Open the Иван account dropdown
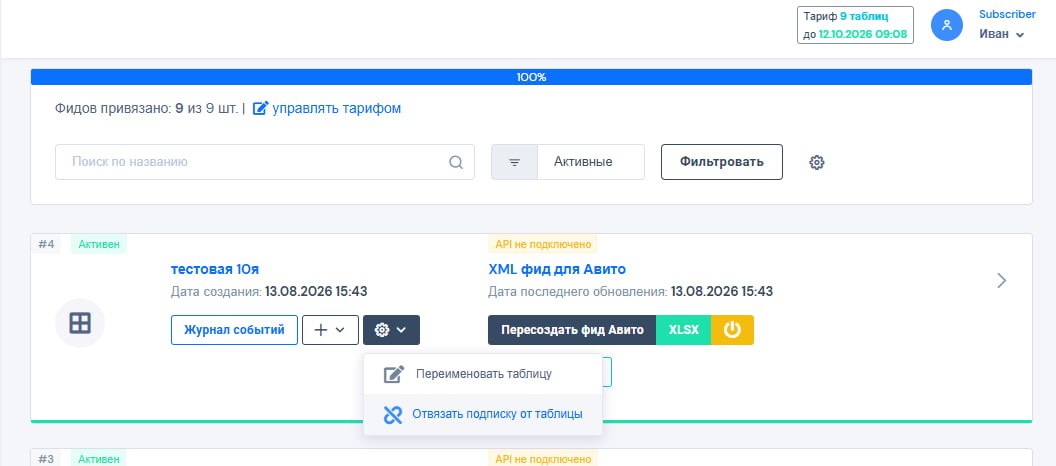This screenshot has width=1056, height=466. click(x=1001, y=34)
